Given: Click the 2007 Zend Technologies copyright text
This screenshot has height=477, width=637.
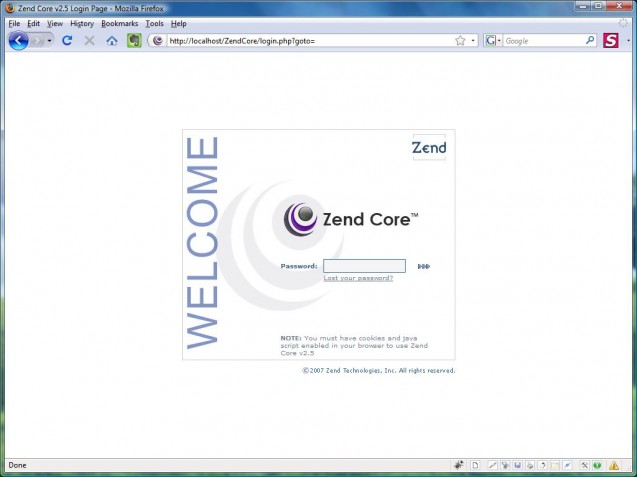Looking at the screenshot, I should click(x=379, y=371).
